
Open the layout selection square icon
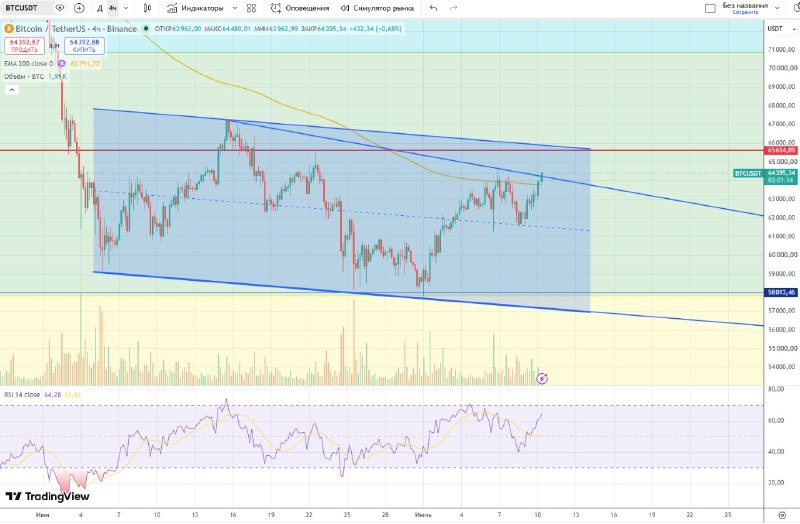tap(710, 8)
